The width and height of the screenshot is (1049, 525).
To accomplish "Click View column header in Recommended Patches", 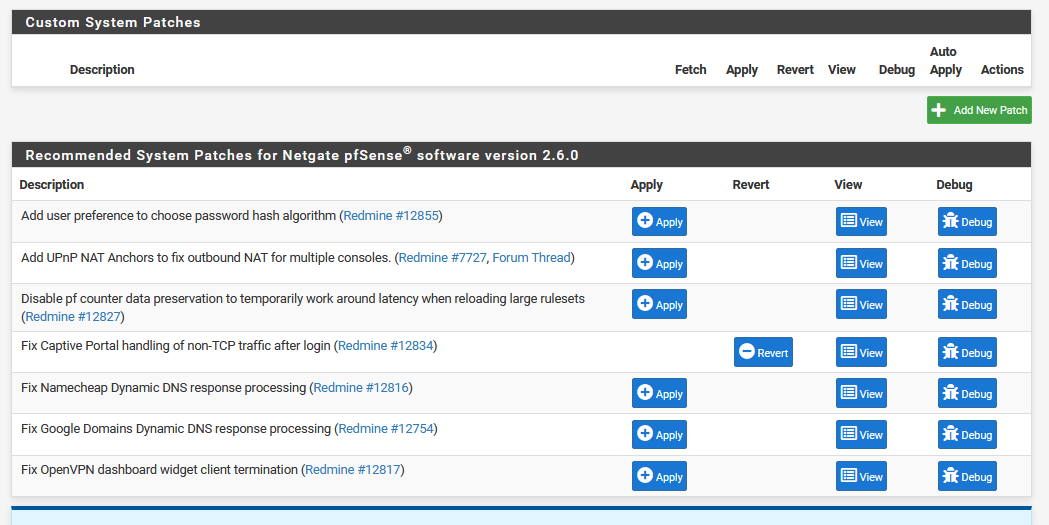I will click(848, 185).
